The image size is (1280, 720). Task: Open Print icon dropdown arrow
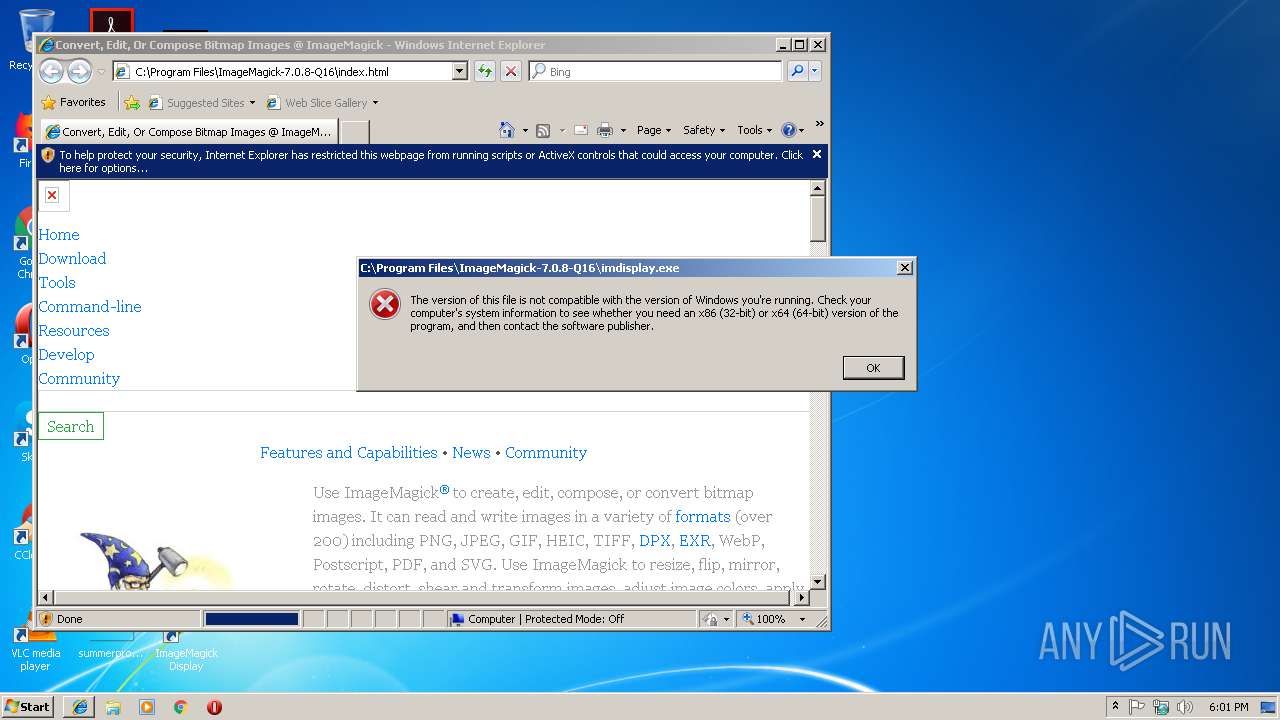tap(623, 131)
